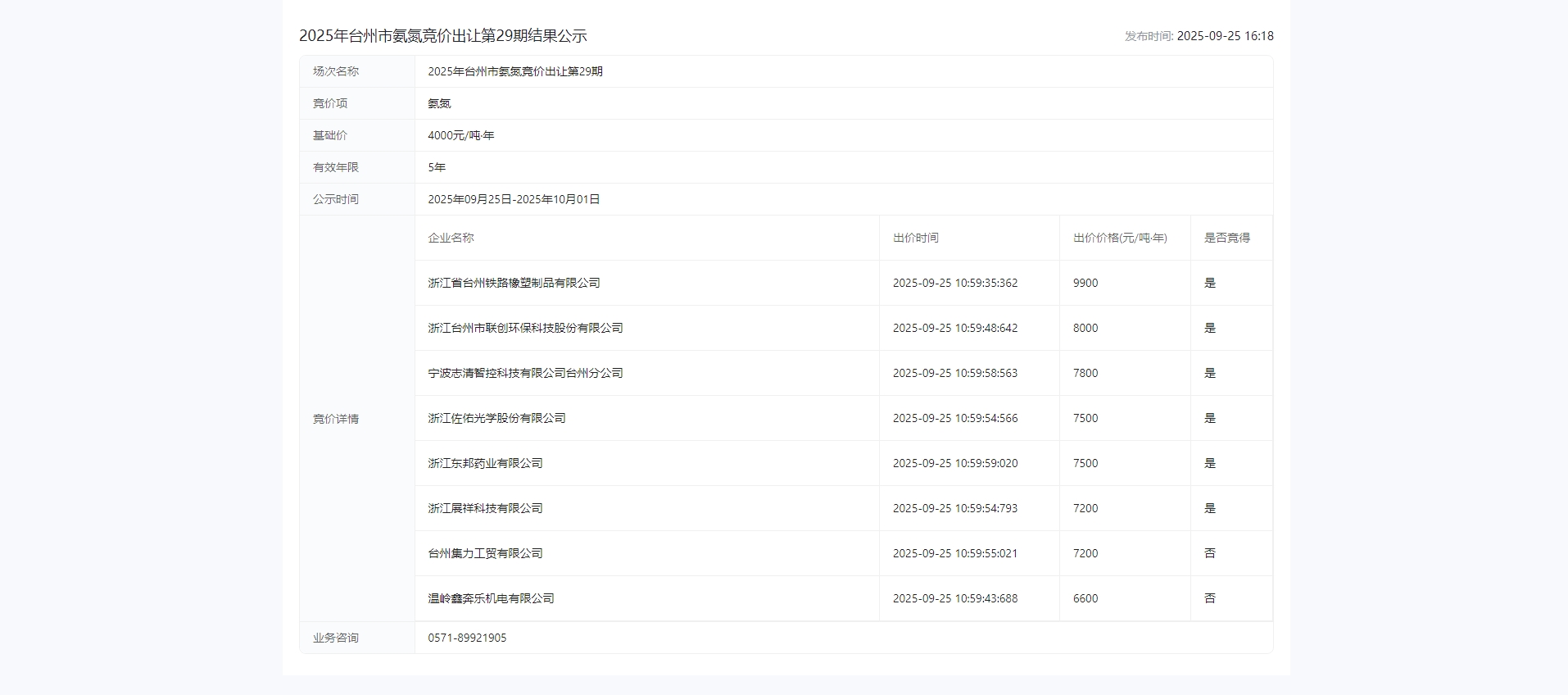The height and width of the screenshot is (695, 1568).
Task: Click the 是否竞得 column header
Action: pyautogui.click(x=1226, y=238)
